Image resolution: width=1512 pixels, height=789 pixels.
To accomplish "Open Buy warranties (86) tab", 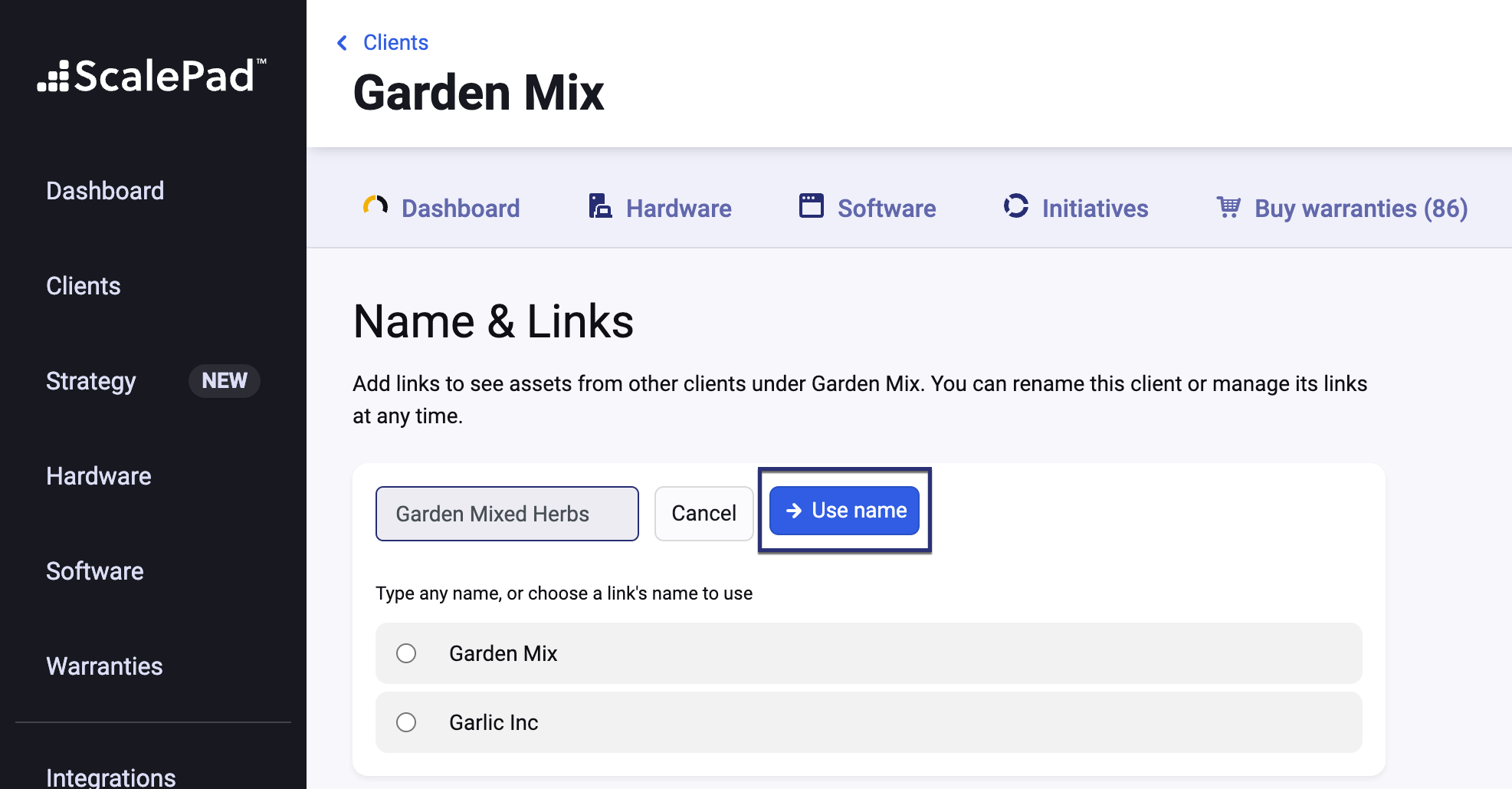I will click(1342, 208).
